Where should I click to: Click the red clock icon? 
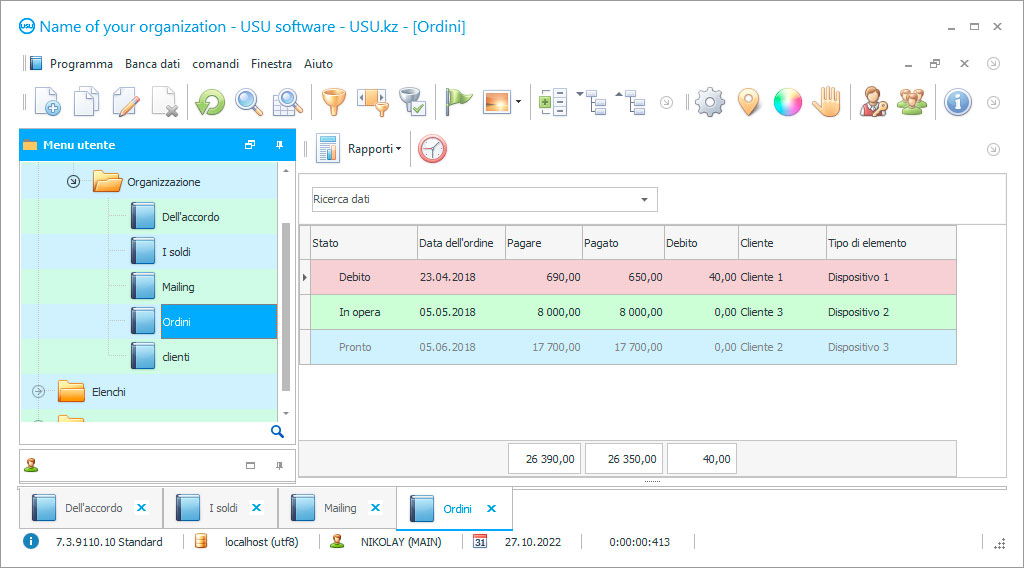432,149
